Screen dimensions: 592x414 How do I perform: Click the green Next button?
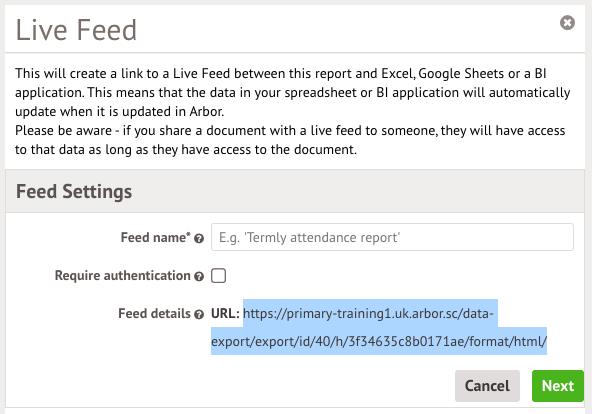(558, 386)
